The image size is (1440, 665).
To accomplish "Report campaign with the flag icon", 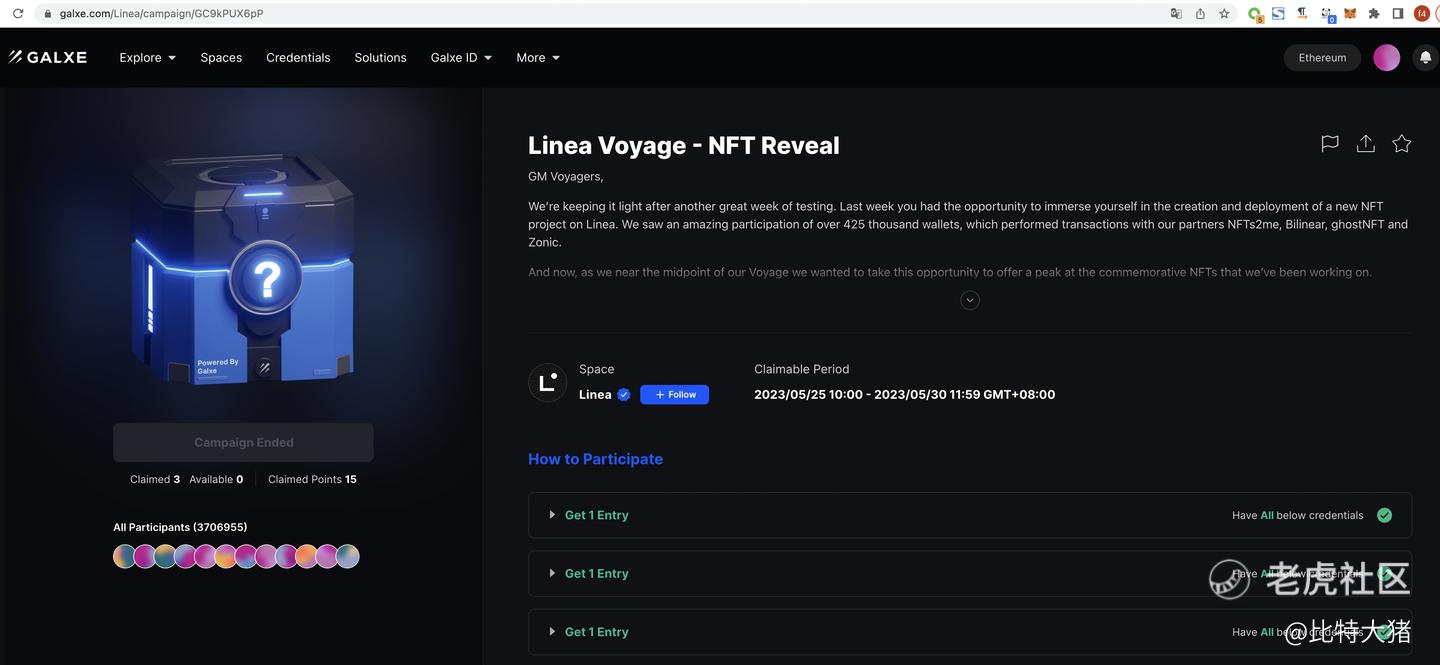I will pos(1330,144).
